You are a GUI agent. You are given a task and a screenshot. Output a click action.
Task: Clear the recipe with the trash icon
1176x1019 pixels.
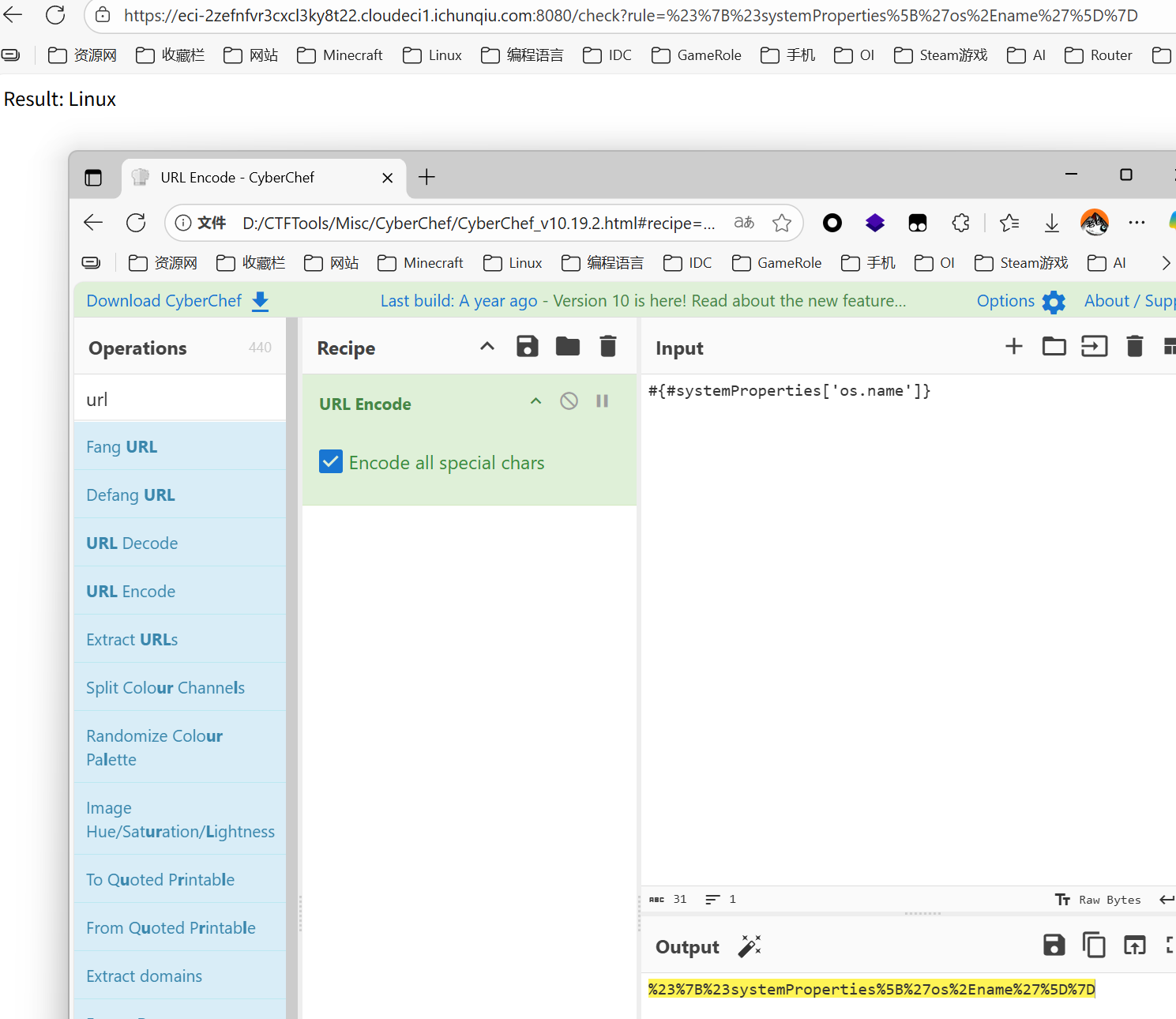607,347
